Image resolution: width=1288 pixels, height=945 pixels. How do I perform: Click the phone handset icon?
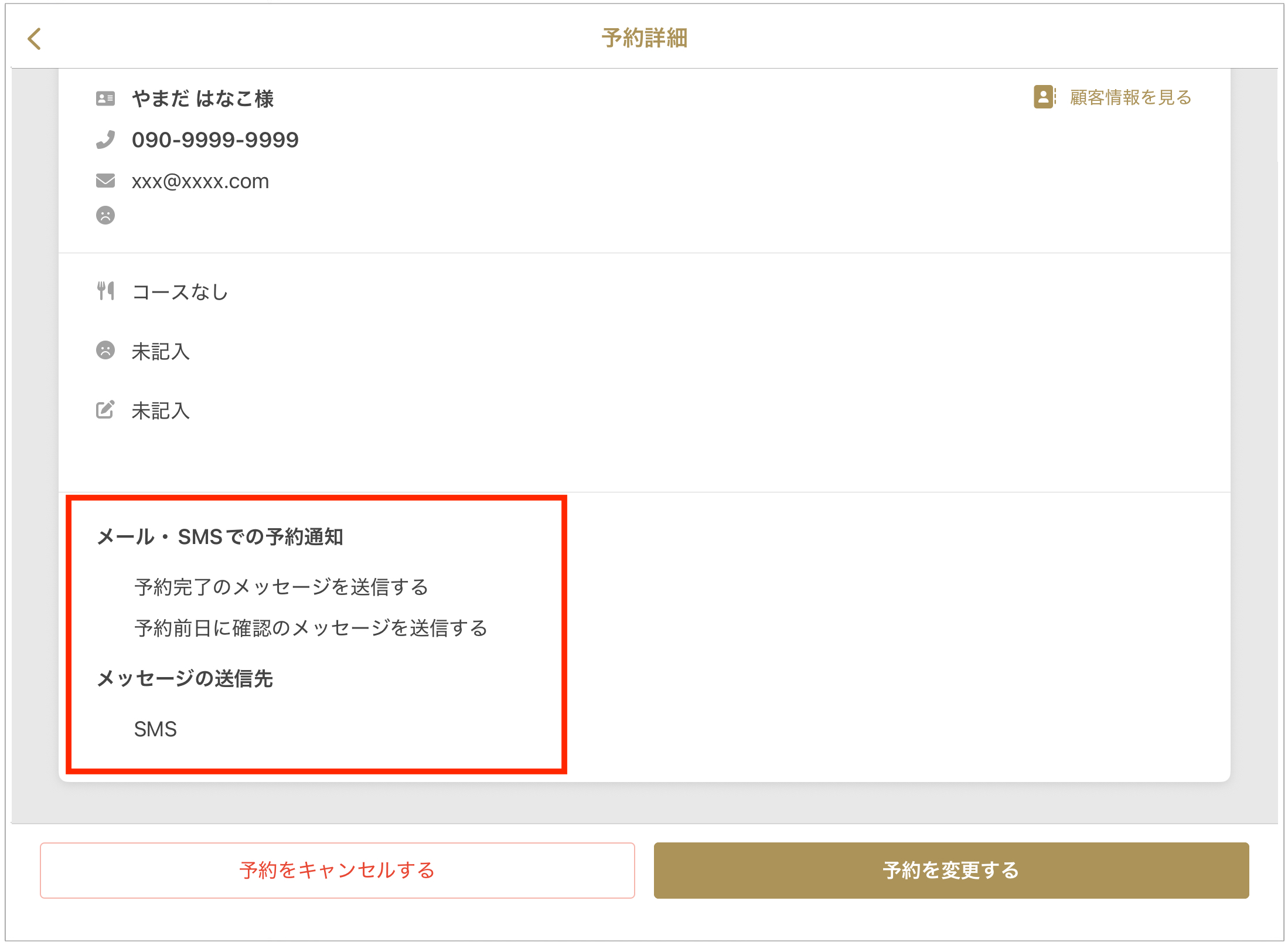coord(105,140)
